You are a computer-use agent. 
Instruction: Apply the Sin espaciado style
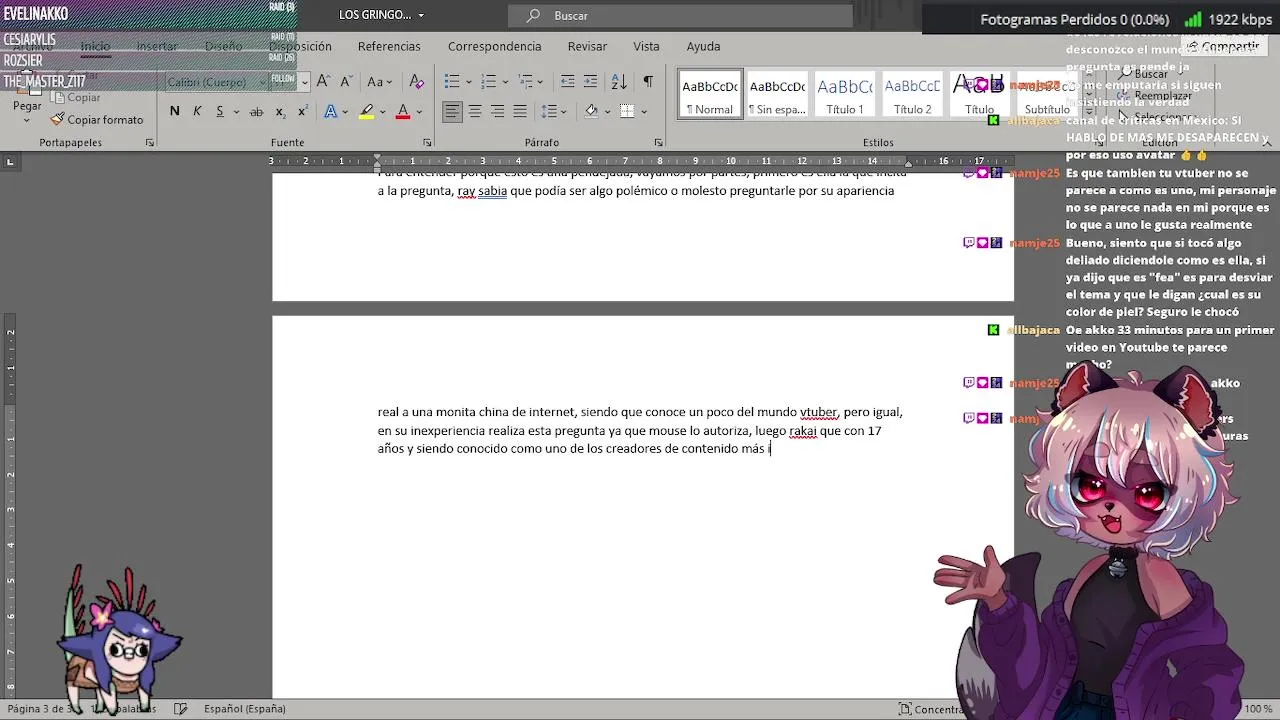(x=777, y=94)
